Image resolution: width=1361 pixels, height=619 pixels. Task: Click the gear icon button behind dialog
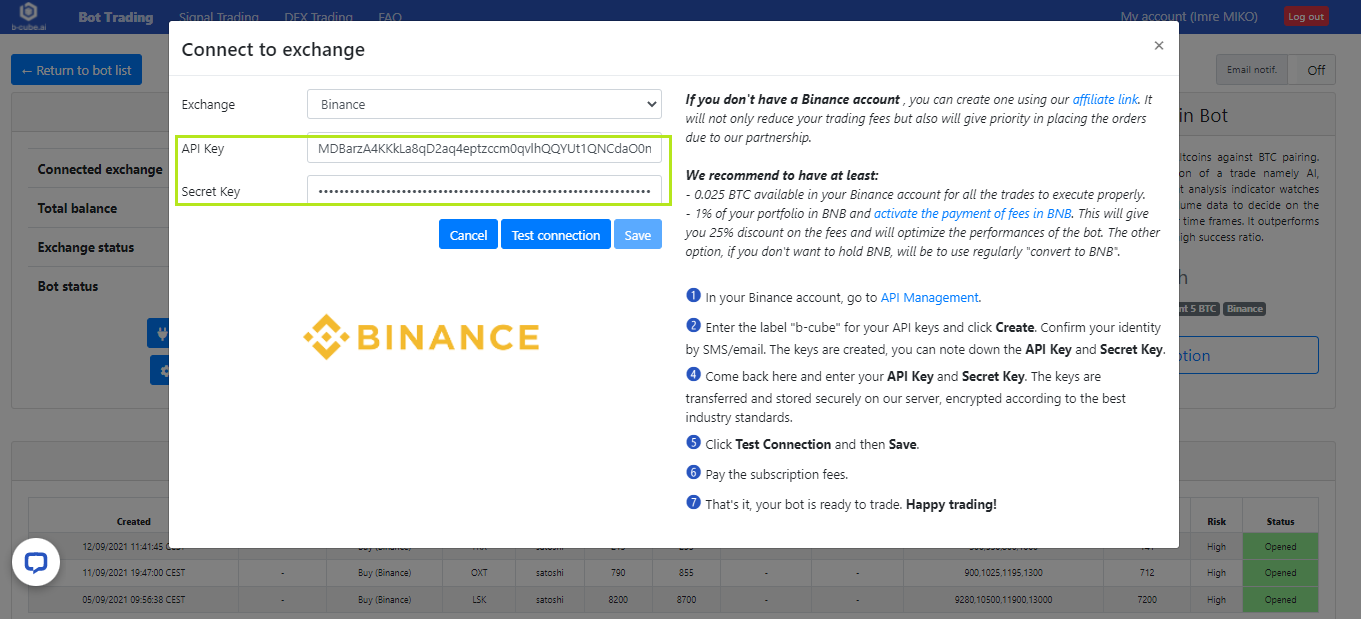pyautogui.click(x=161, y=370)
